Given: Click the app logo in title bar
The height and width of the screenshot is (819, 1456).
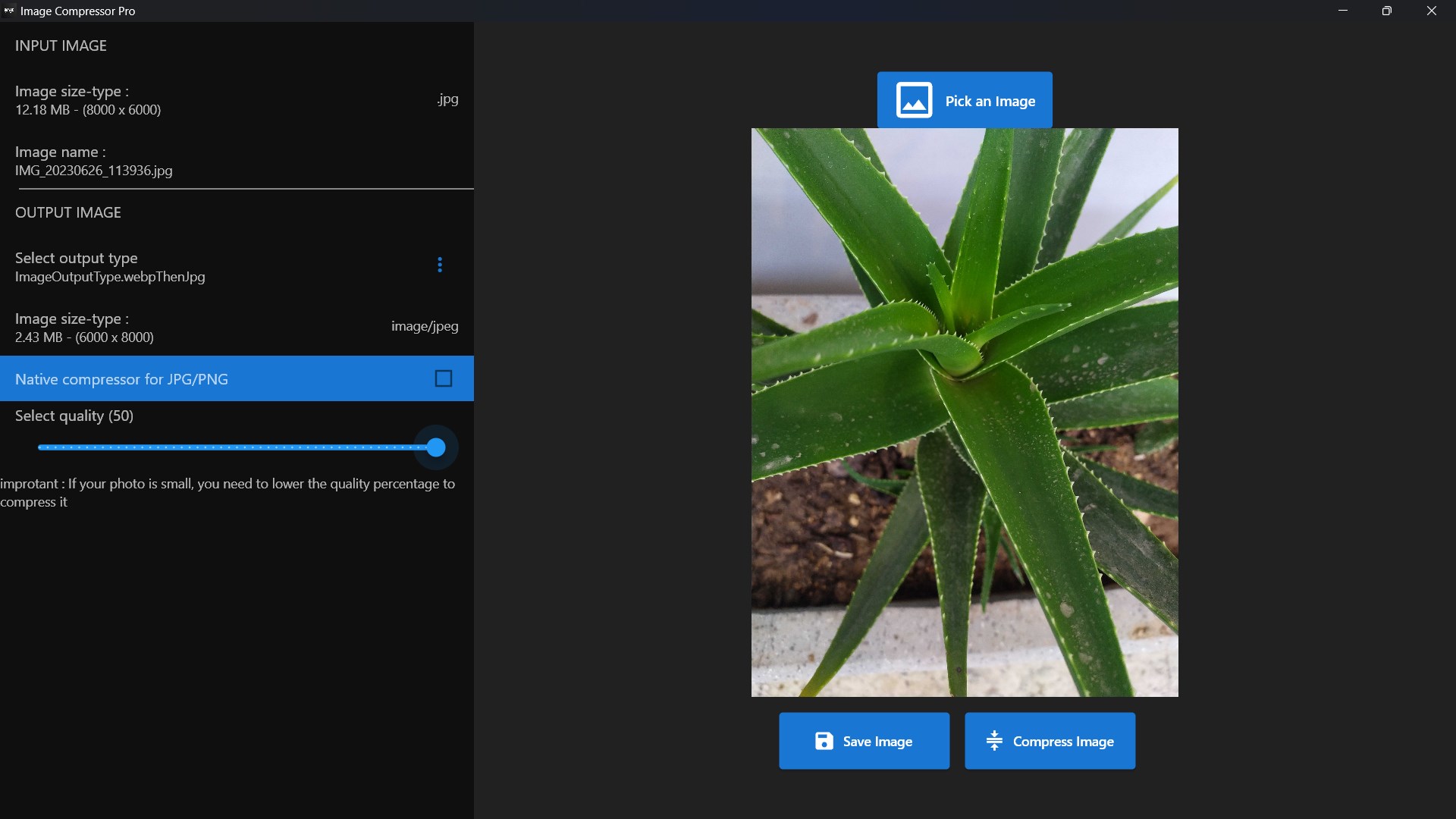Looking at the screenshot, I should 9,11.
